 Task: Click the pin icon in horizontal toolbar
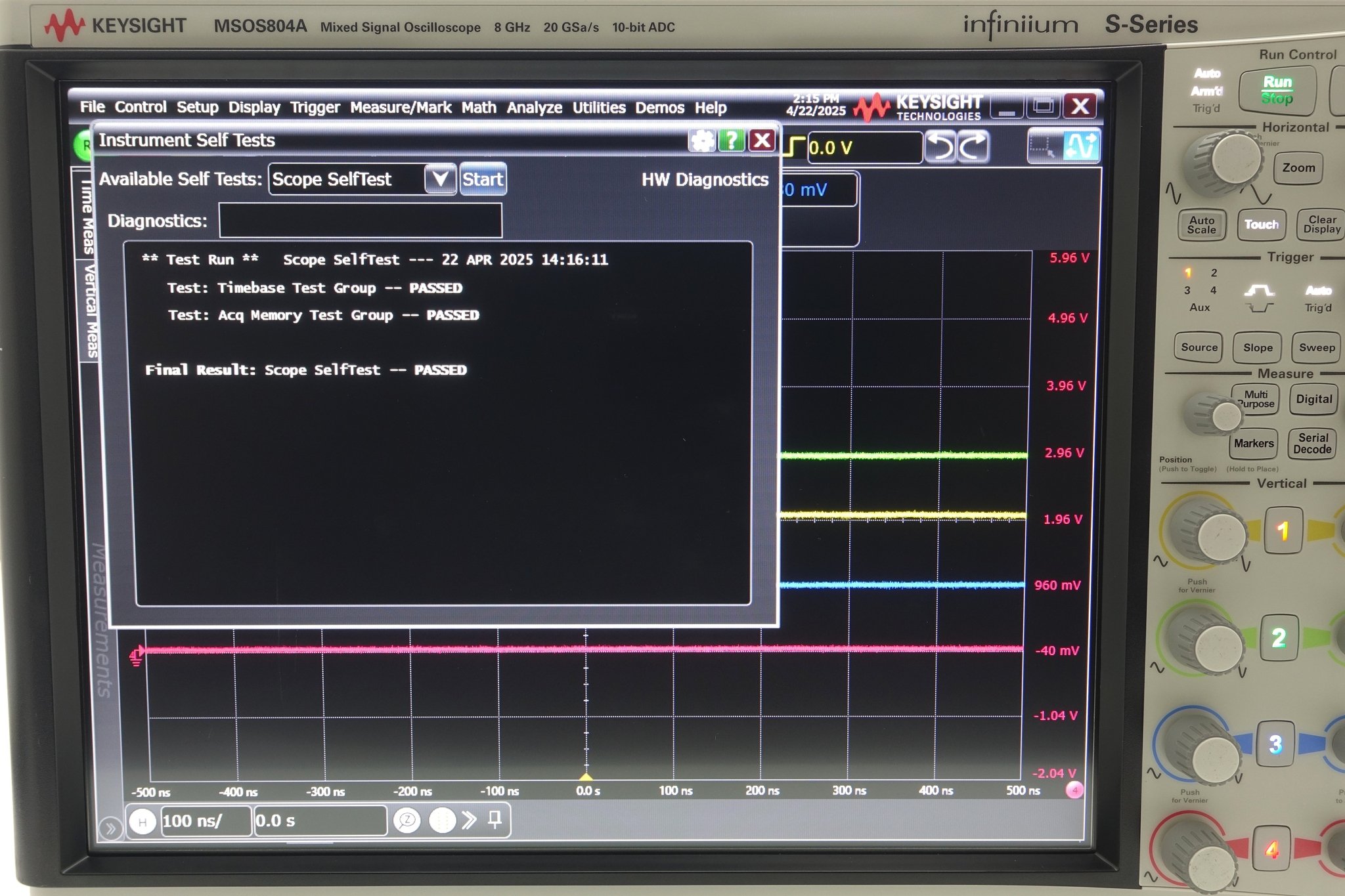point(495,819)
